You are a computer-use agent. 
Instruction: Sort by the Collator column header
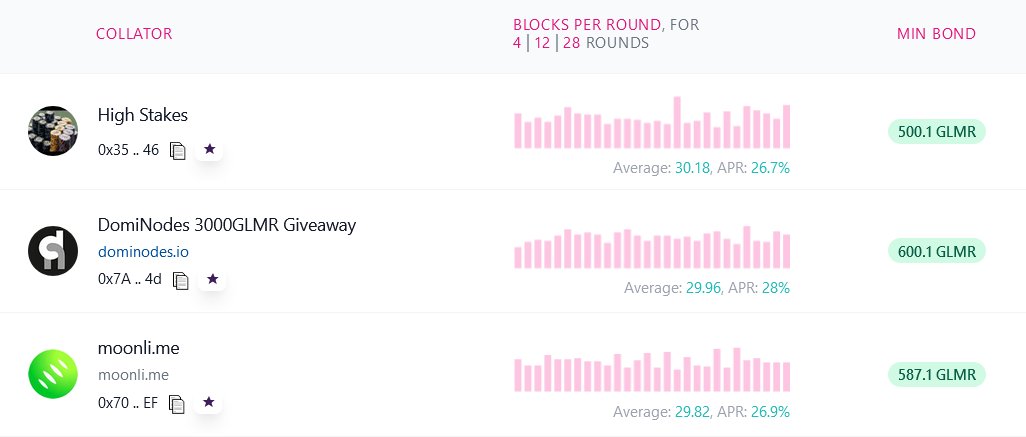[134, 33]
